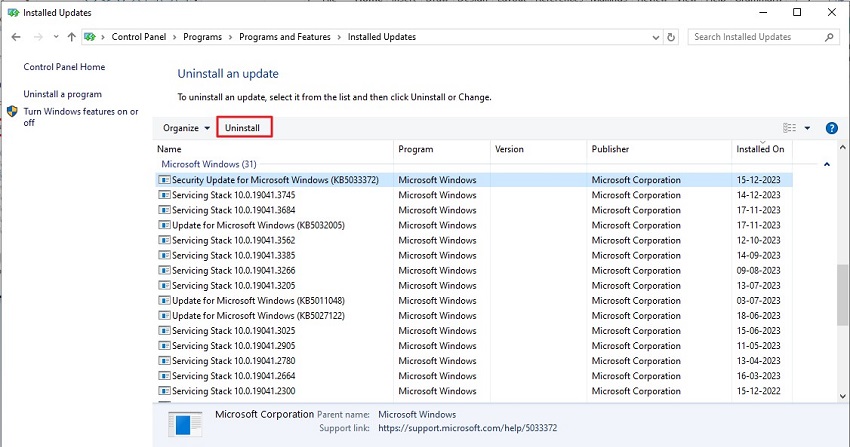Open the help question mark button
The image size is (850, 447).
pyautogui.click(x=832, y=128)
